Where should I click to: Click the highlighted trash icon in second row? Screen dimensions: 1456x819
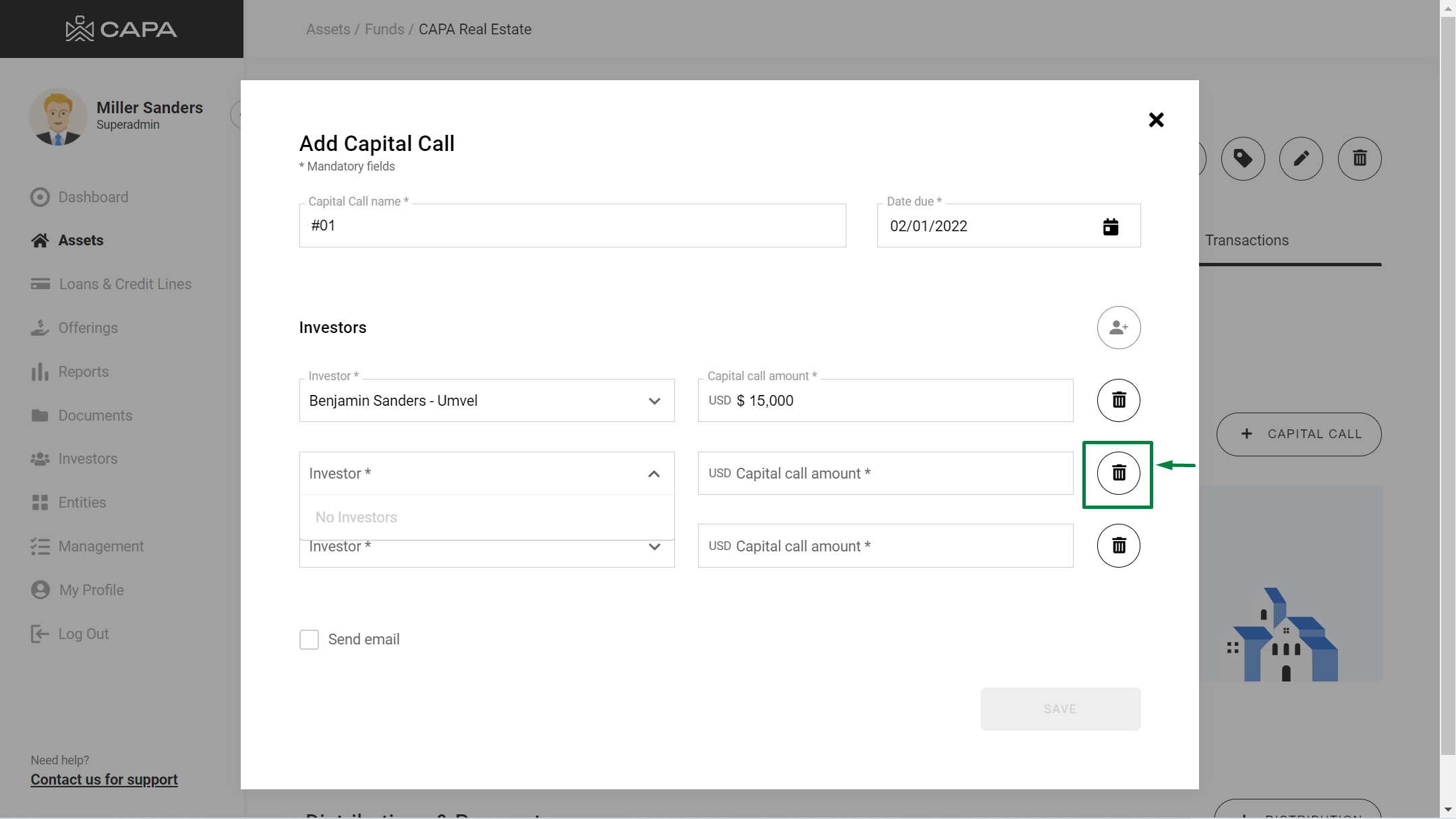click(1118, 473)
